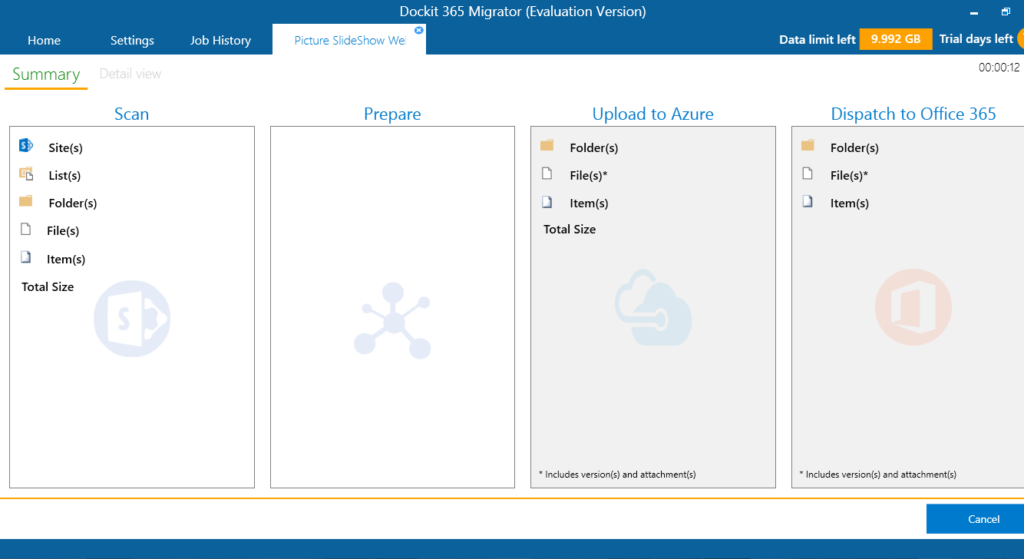Image resolution: width=1024 pixels, height=559 pixels.
Task: Click the Item(s) icon in Scan panel
Action: tap(26, 257)
